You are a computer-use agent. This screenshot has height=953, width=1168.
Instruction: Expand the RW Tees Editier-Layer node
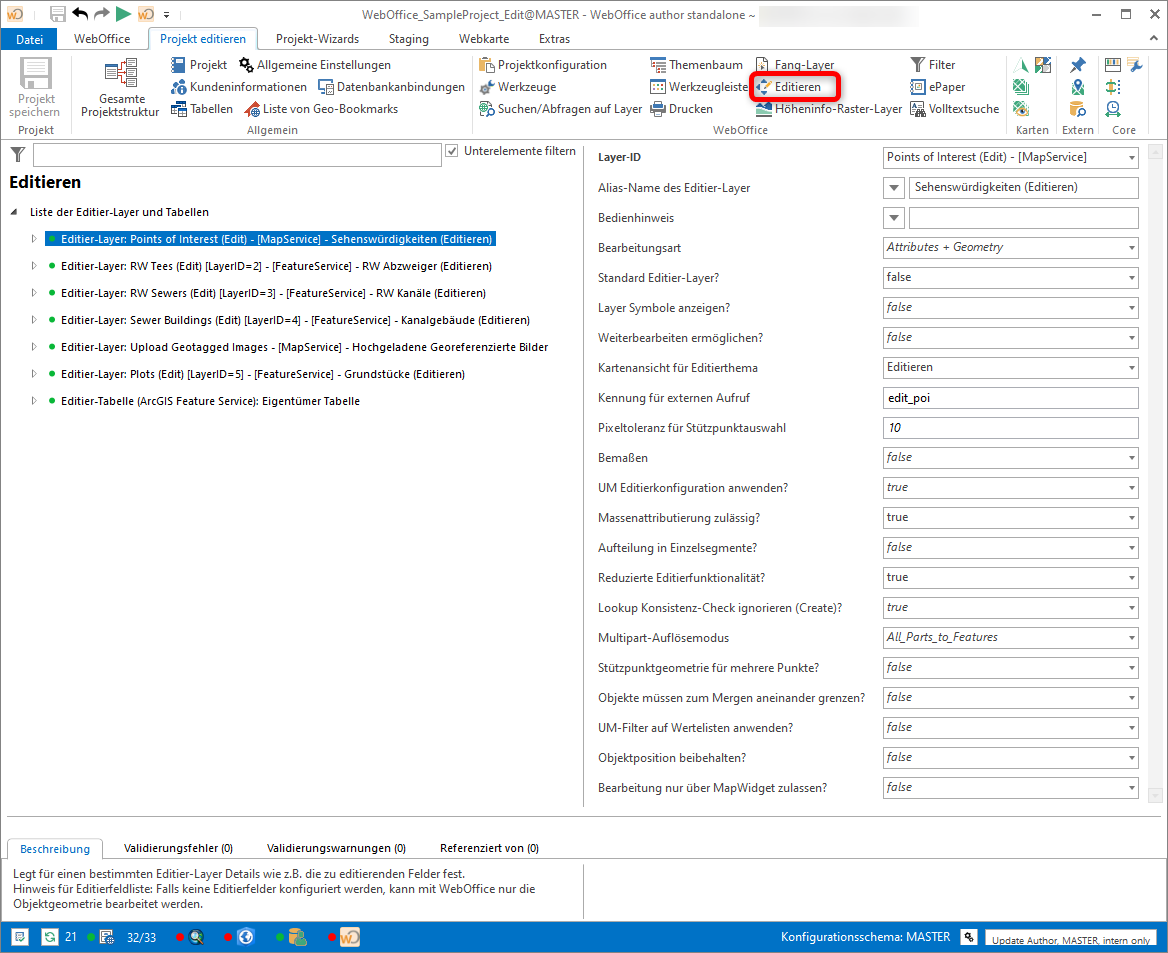(x=34, y=267)
